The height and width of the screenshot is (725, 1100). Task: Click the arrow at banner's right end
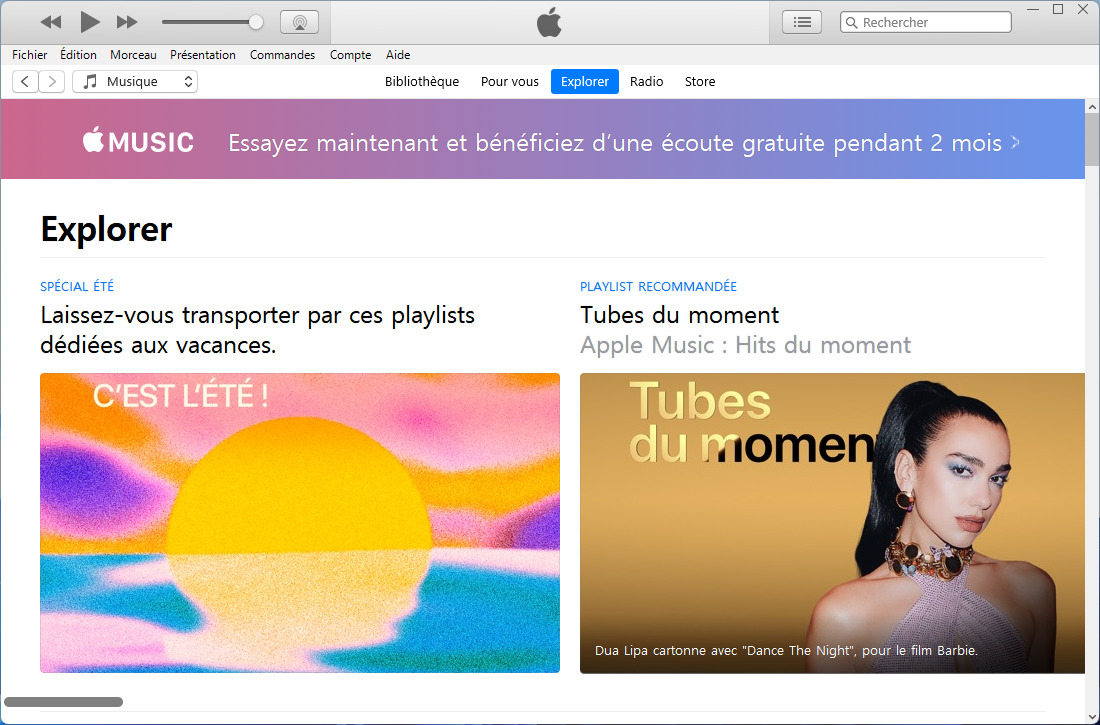click(1015, 142)
